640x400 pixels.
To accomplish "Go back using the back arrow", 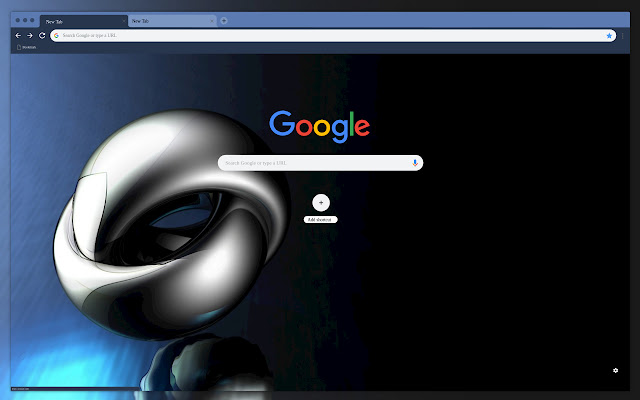I will (18, 36).
